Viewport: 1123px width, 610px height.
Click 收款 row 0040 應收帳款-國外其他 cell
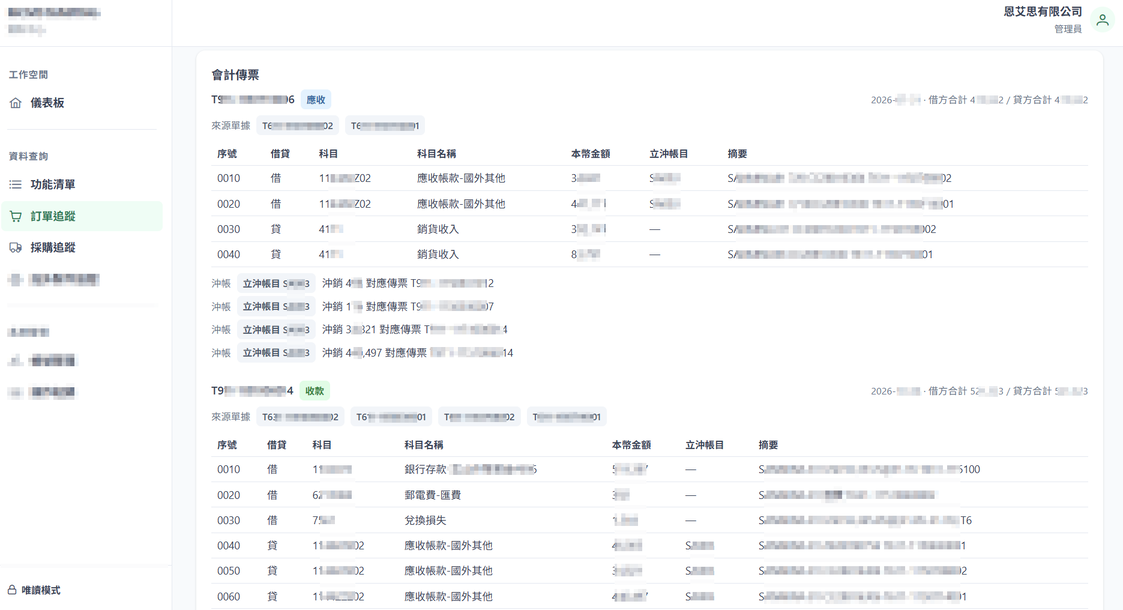pyautogui.click(x=448, y=546)
